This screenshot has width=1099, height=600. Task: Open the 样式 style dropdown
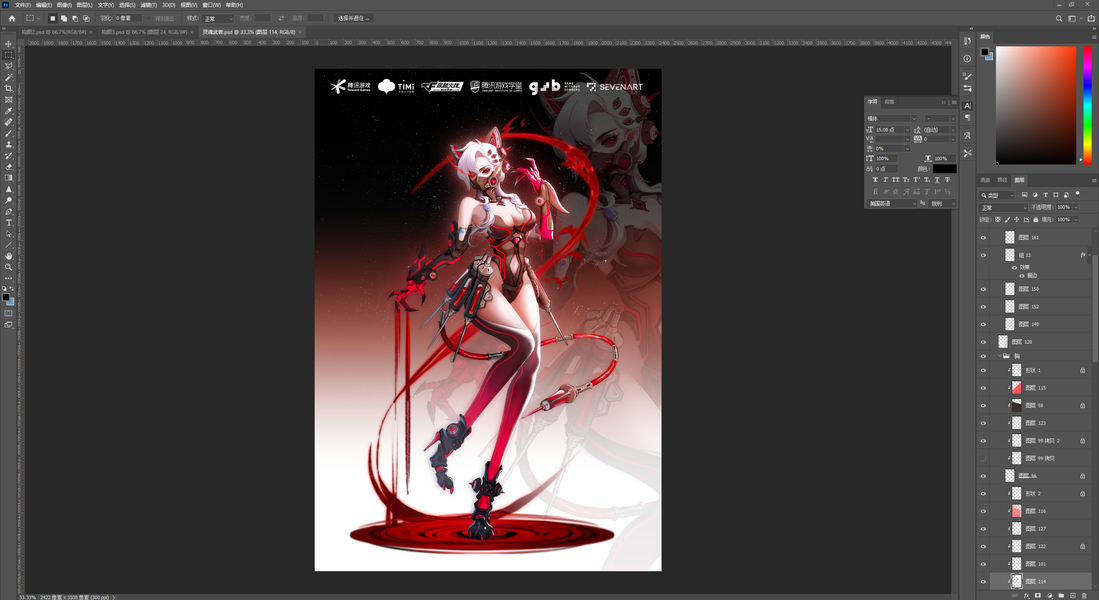pyautogui.click(x=218, y=18)
